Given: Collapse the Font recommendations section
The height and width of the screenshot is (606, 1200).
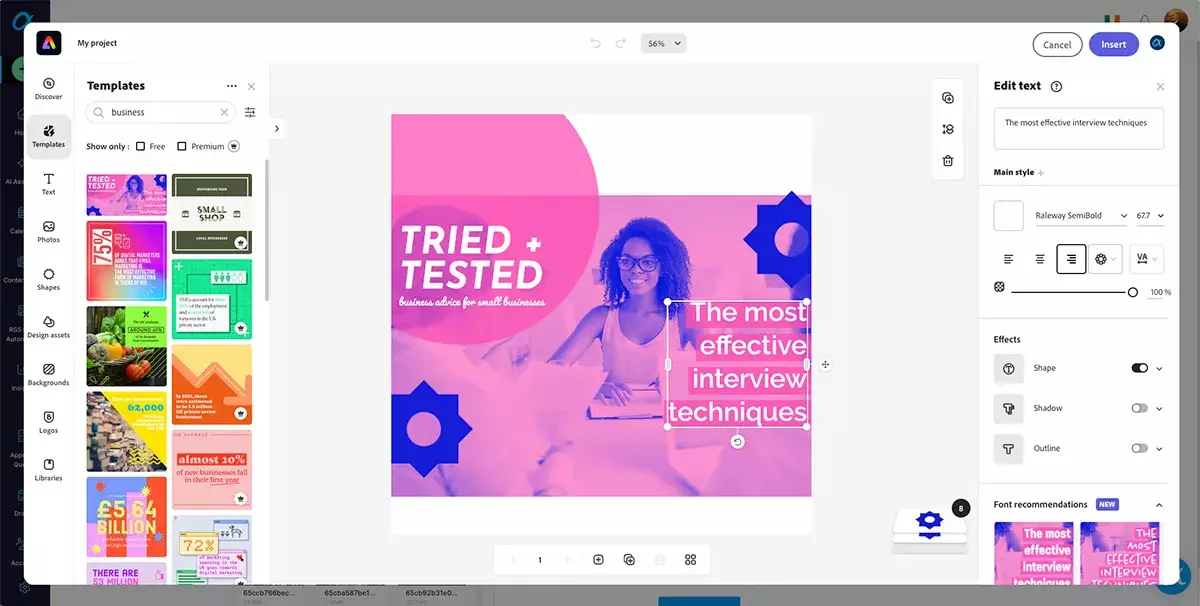Looking at the screenshot, I should pos(1159,505).
